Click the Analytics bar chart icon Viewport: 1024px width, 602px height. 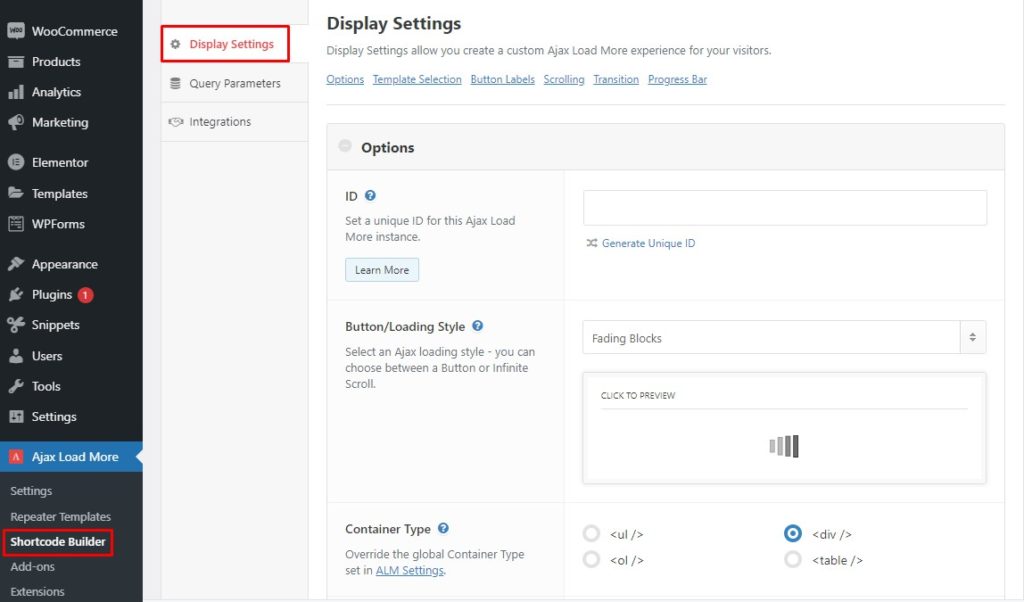pos(16,92)
